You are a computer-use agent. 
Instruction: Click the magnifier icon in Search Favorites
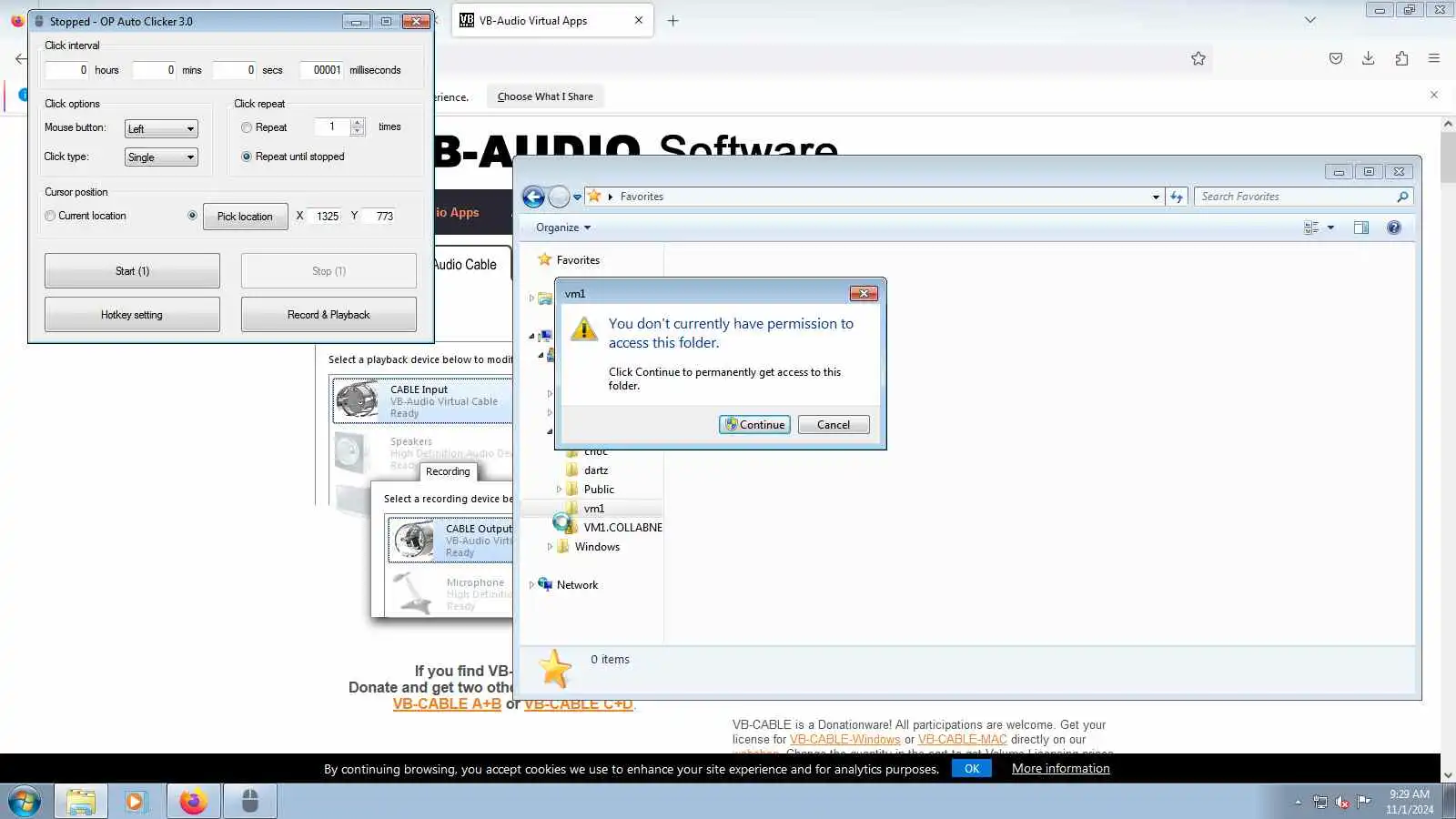click(x=1402, y=197)
